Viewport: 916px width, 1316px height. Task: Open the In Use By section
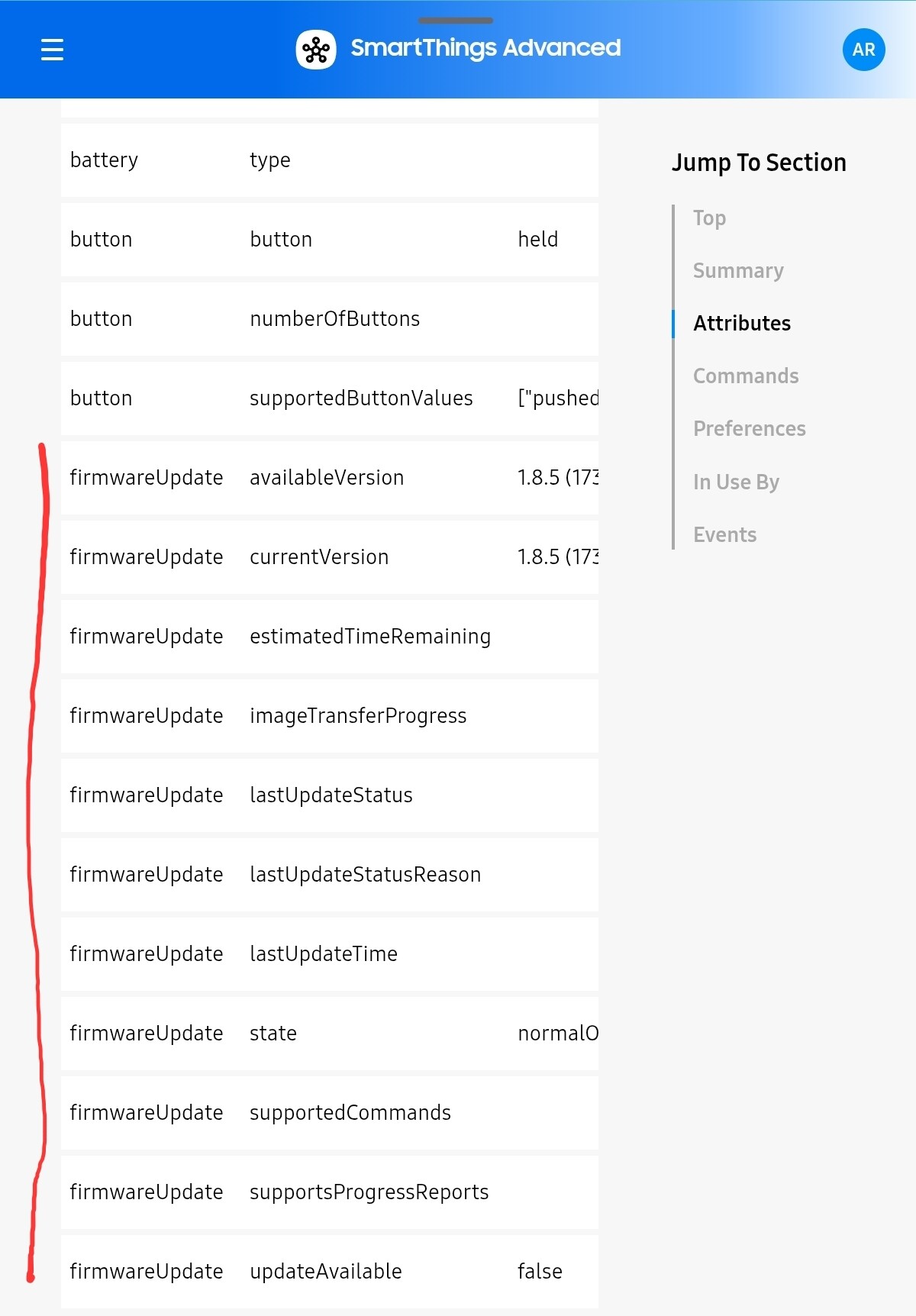pos(736,482)
